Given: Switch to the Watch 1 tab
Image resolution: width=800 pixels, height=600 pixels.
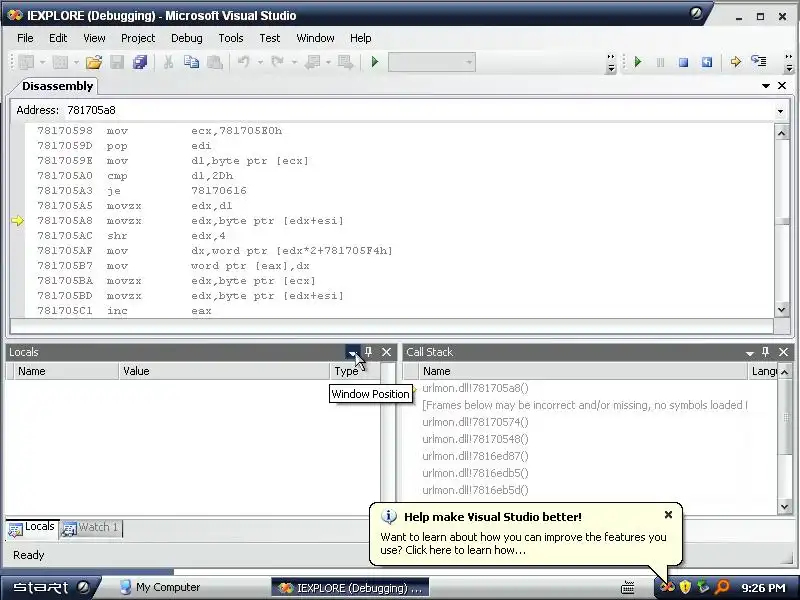Looking at the screenshot, I should pyautogui.click(x=91, y=528).
